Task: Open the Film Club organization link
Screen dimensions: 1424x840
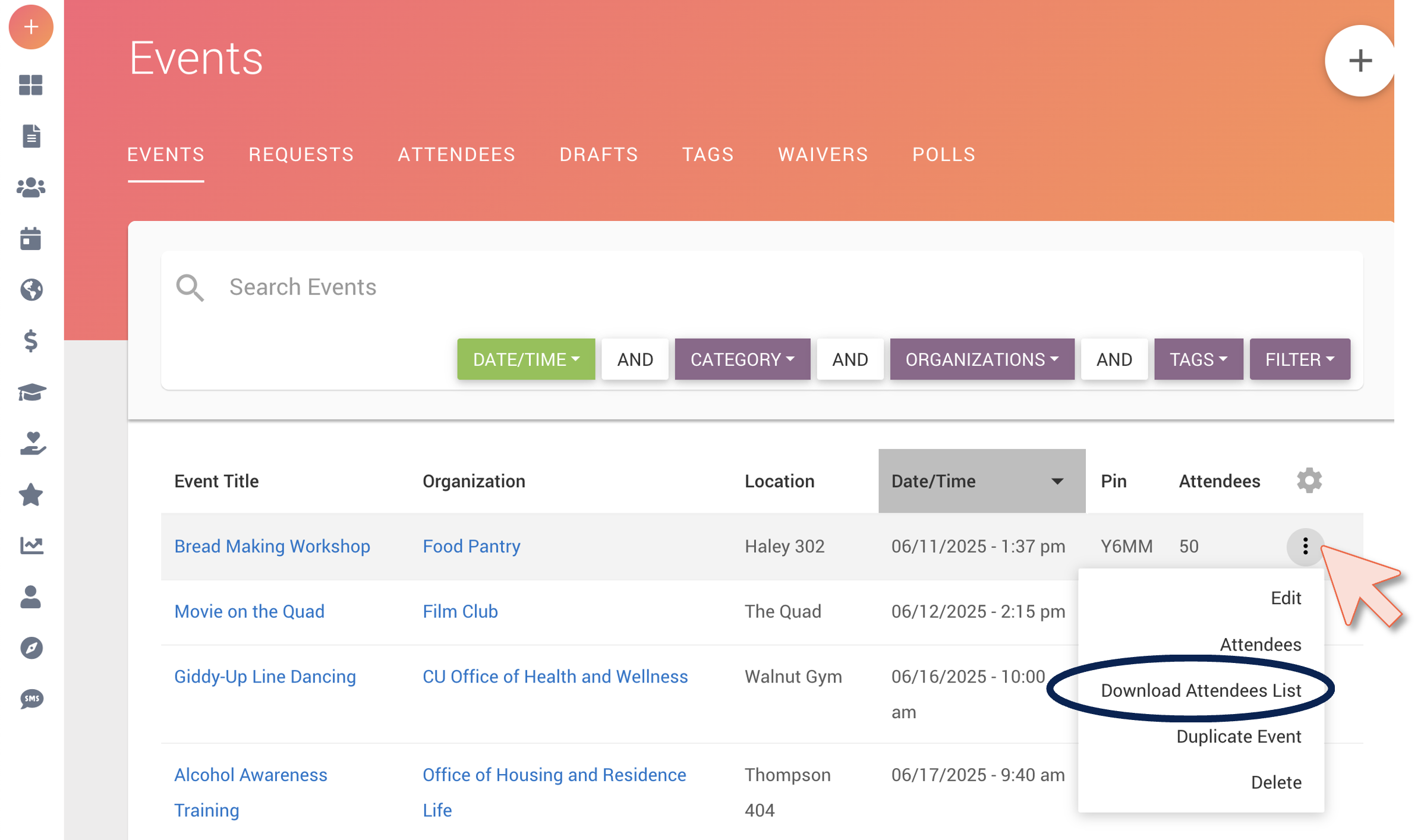Action: point(460,611)
